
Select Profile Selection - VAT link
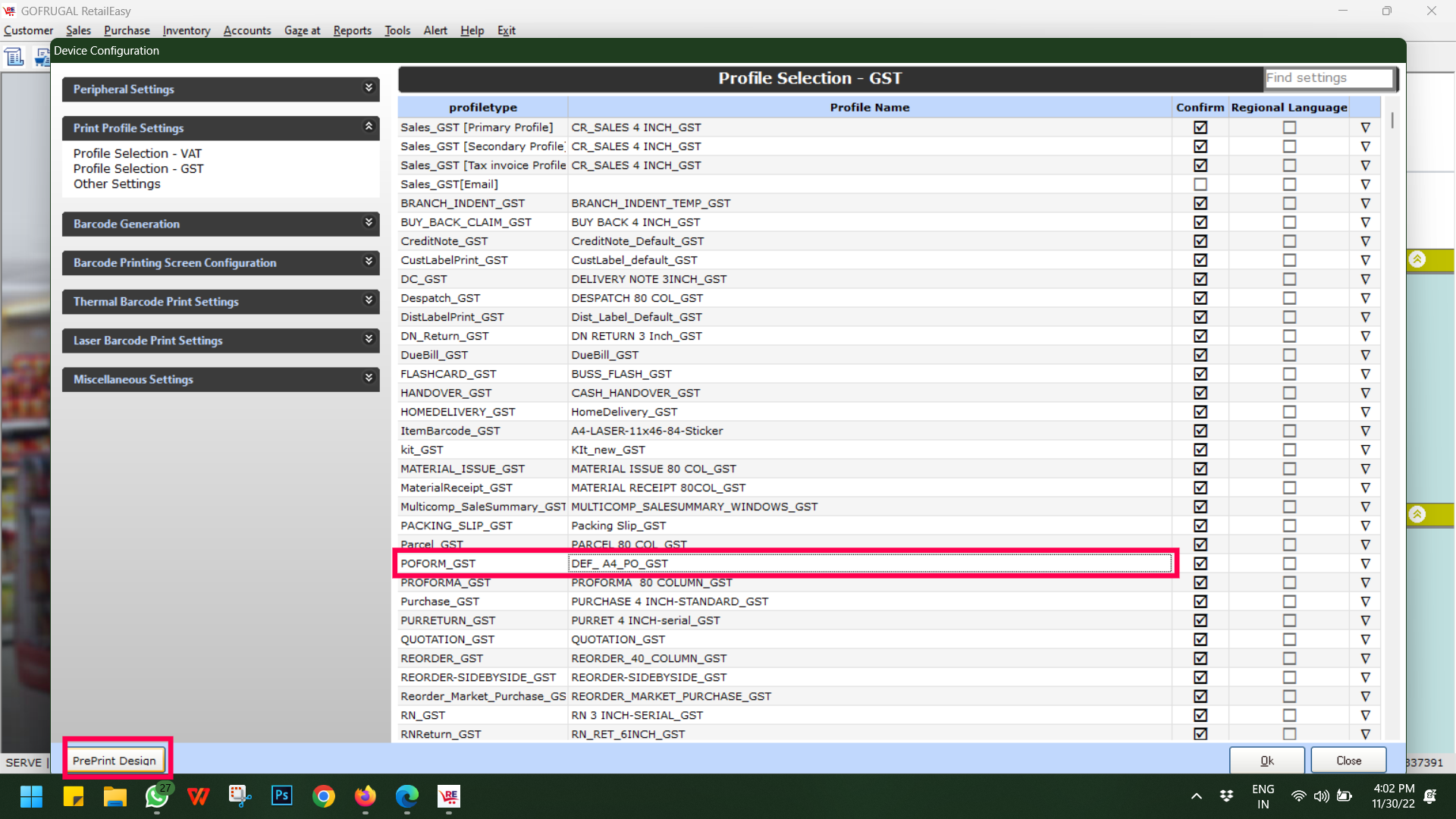[x=137, y=153]
